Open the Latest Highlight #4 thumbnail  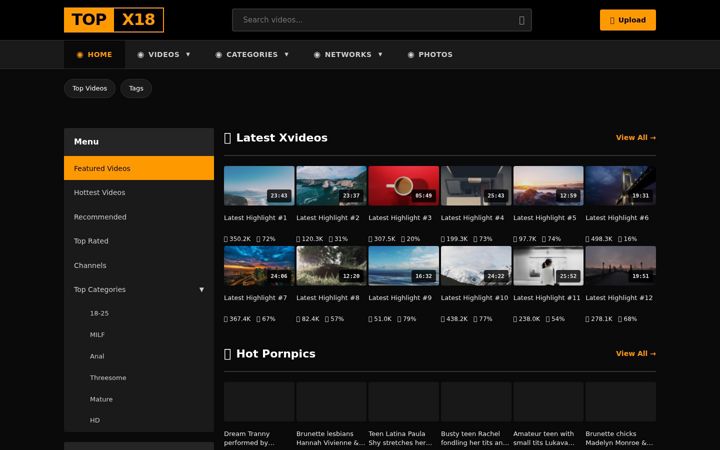tap(476, 186)
